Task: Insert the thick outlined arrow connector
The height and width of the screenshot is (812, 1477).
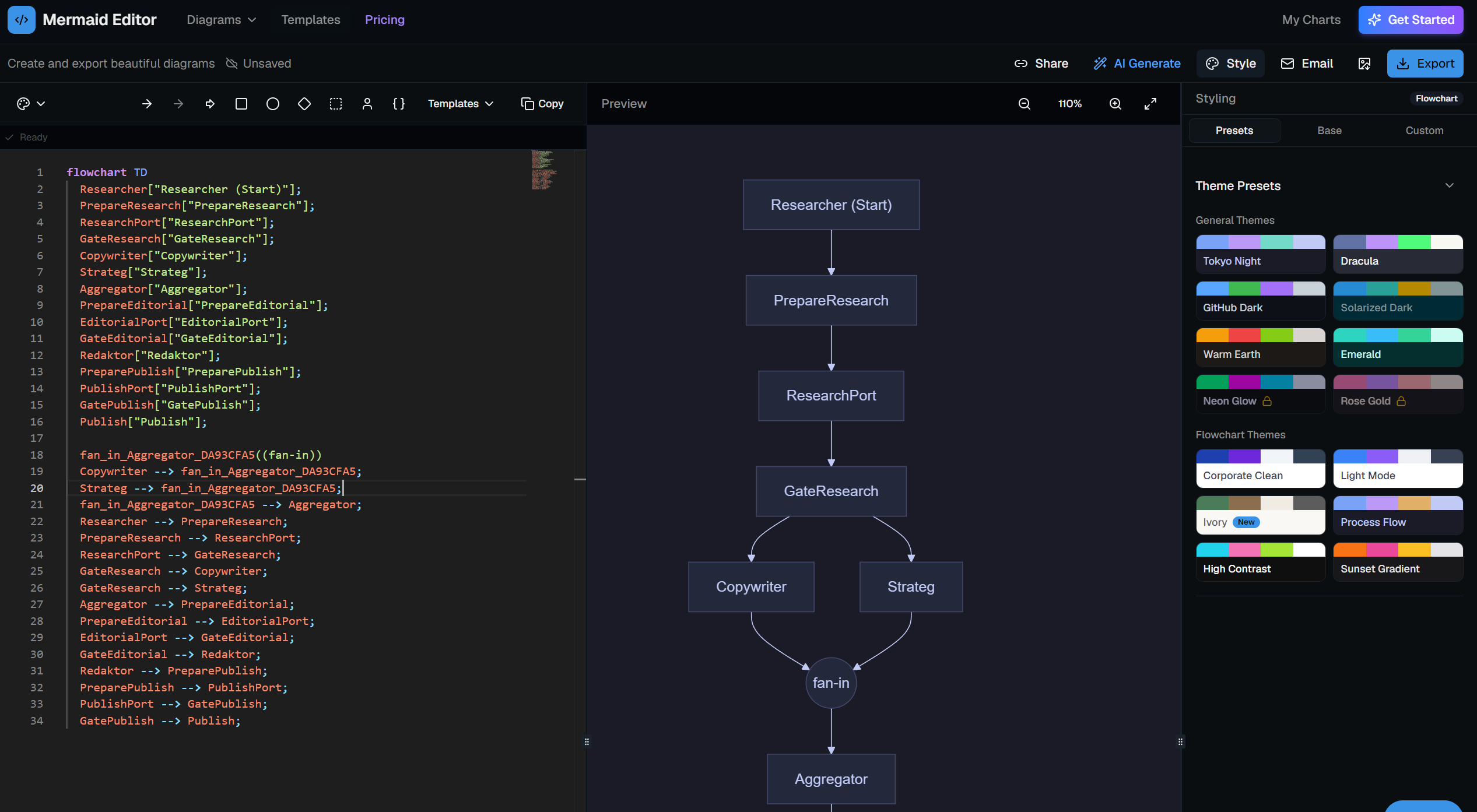Action: (x=210, y=104)
